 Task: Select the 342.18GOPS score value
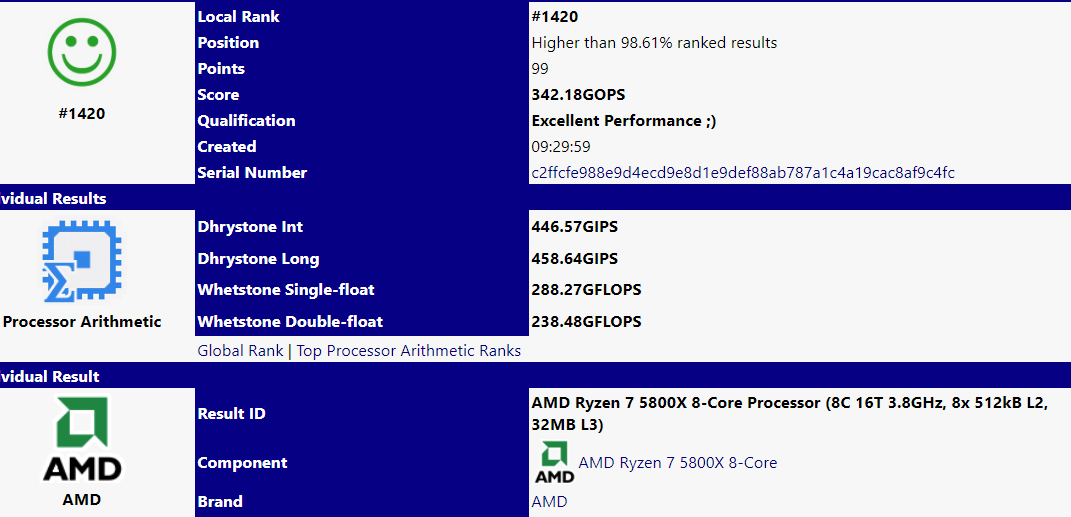click(x=578, y=95)
